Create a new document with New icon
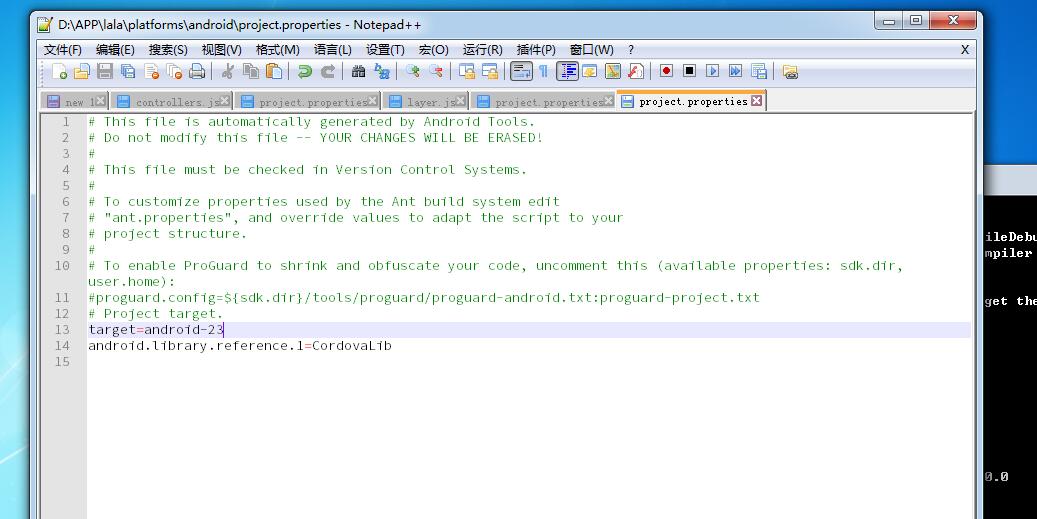This screenshot has height=519, width=1037. [x=60, y=71]
